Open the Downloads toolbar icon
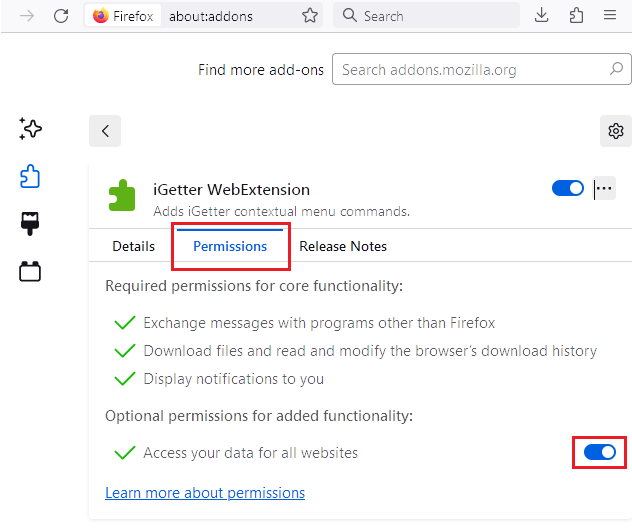 (541, 16)
